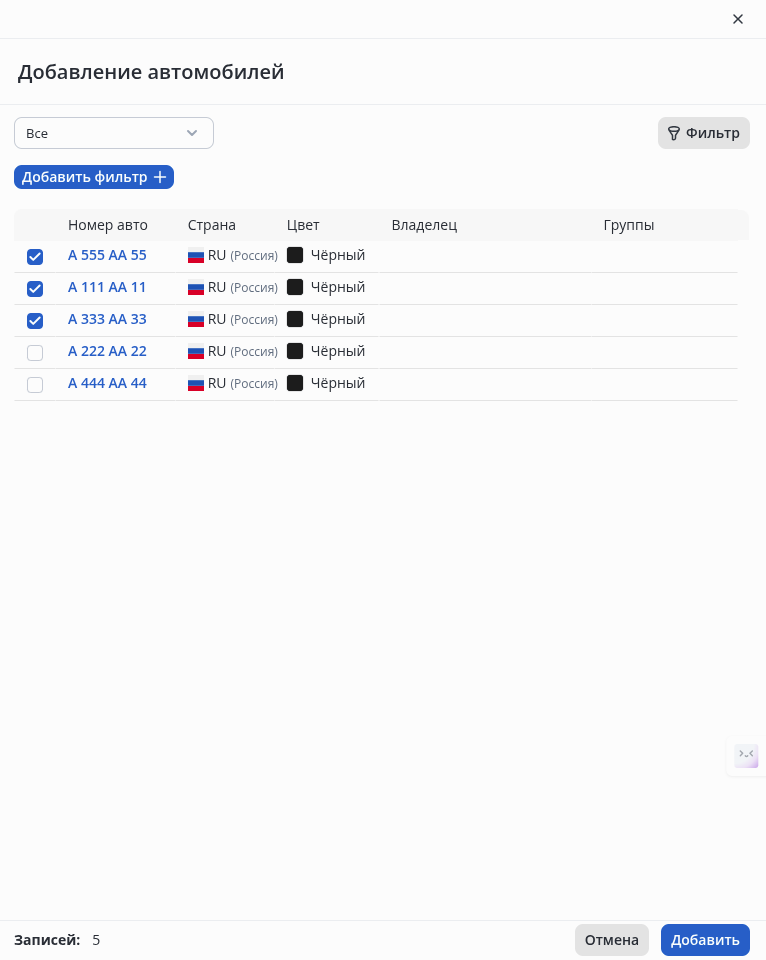Open the floating assistant widget icon

(746, 756)
